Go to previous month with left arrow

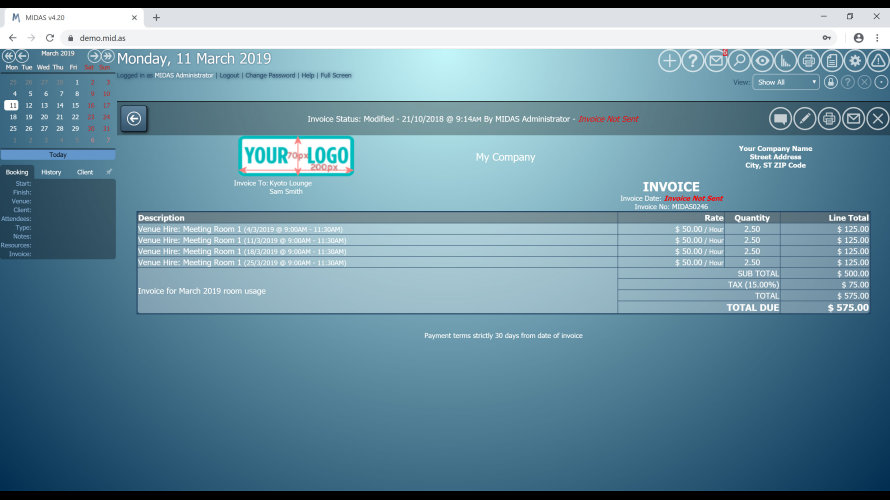pyautogui.click(x=23, y=56)
